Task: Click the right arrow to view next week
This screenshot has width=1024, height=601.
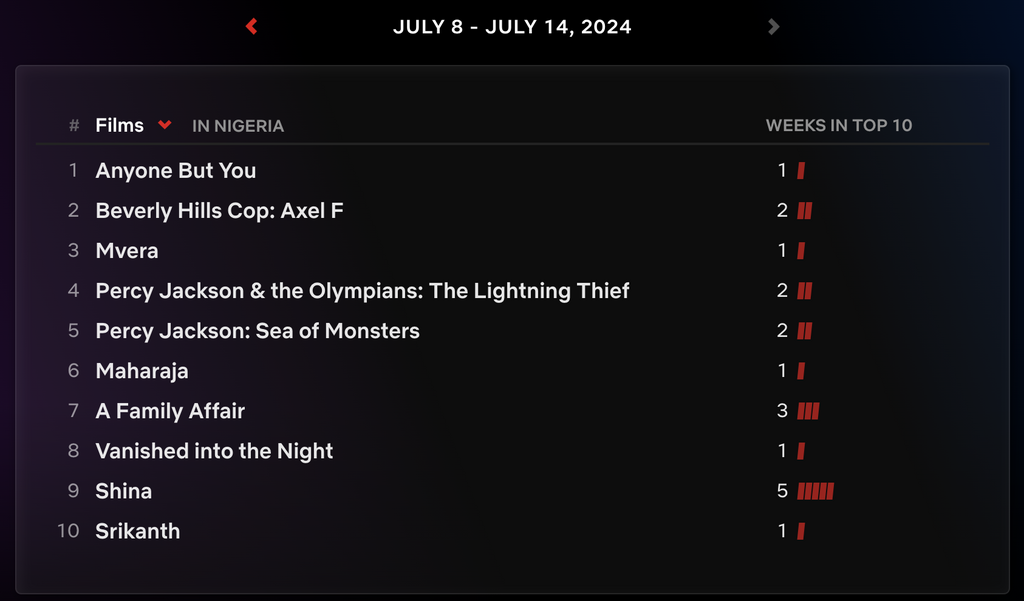Action: coord(773,26)
